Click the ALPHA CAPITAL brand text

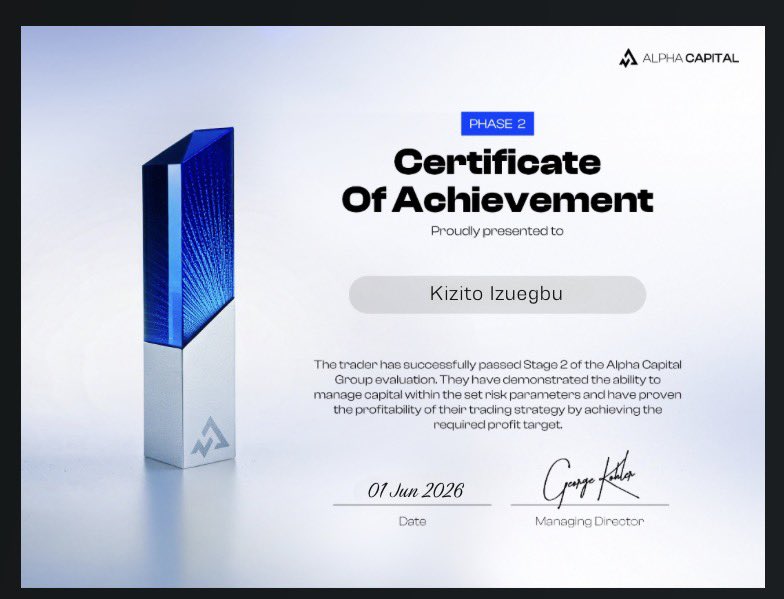point(690,58)
